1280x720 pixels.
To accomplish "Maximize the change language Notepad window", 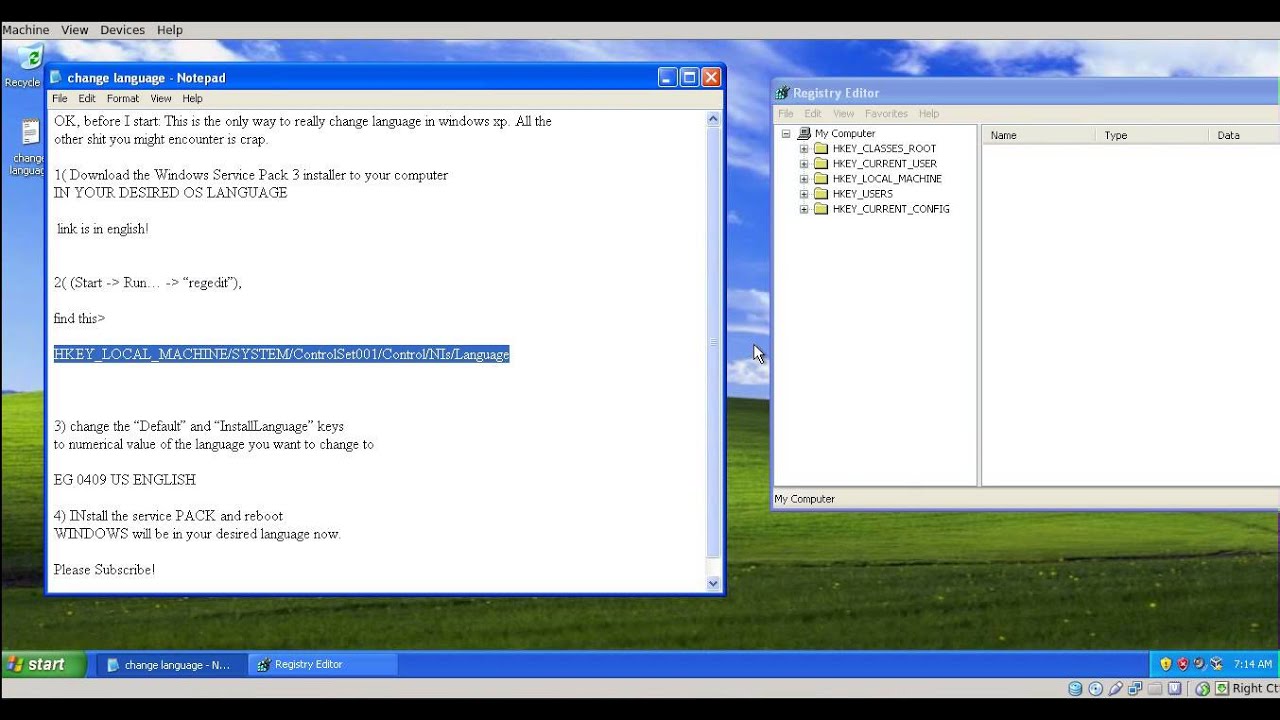I will click(689, 77).
